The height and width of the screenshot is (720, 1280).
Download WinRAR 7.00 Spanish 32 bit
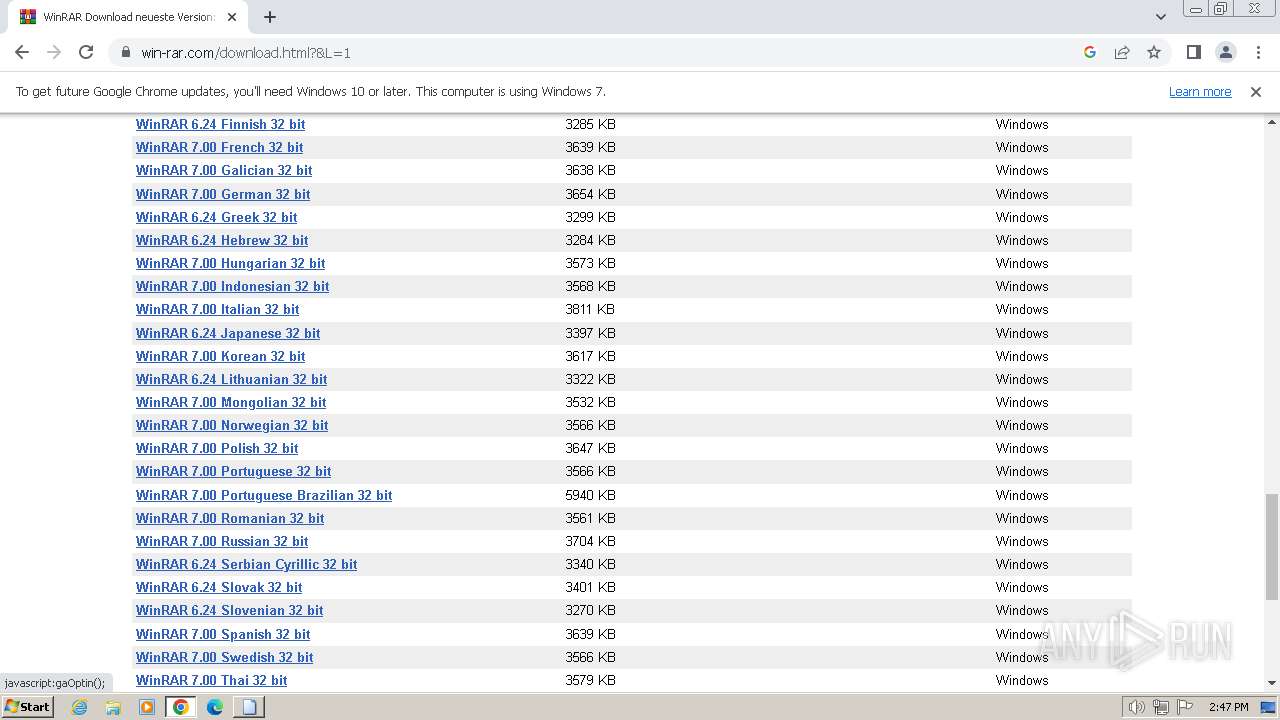tap(223, 634)
